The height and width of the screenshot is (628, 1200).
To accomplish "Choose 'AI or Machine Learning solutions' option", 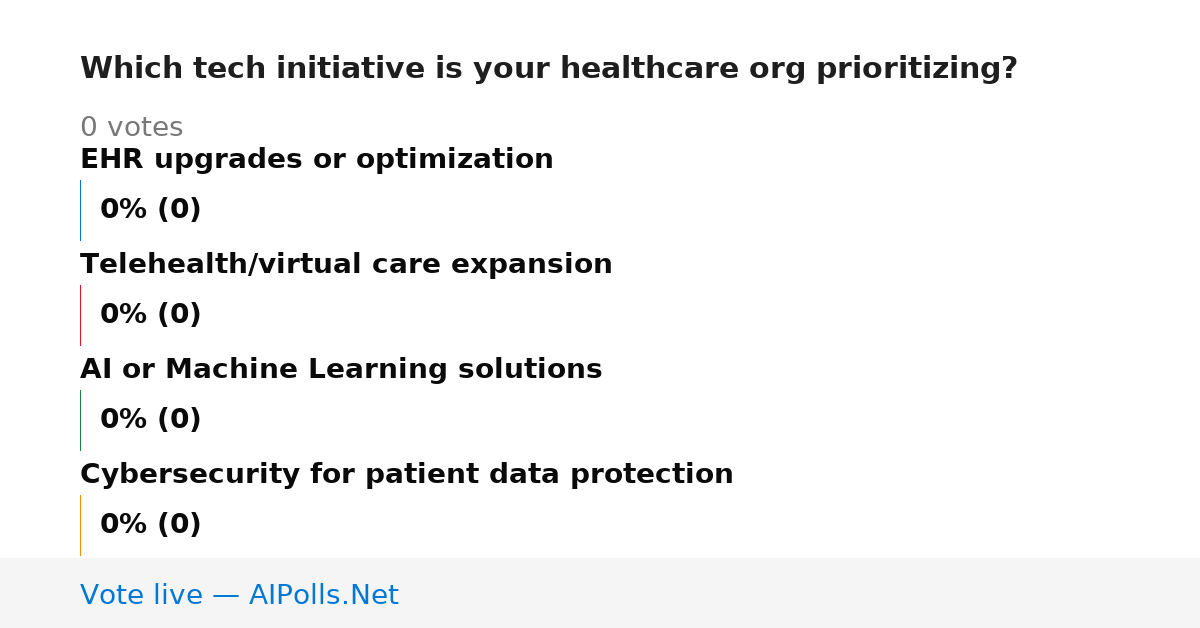I will [341, 369].
